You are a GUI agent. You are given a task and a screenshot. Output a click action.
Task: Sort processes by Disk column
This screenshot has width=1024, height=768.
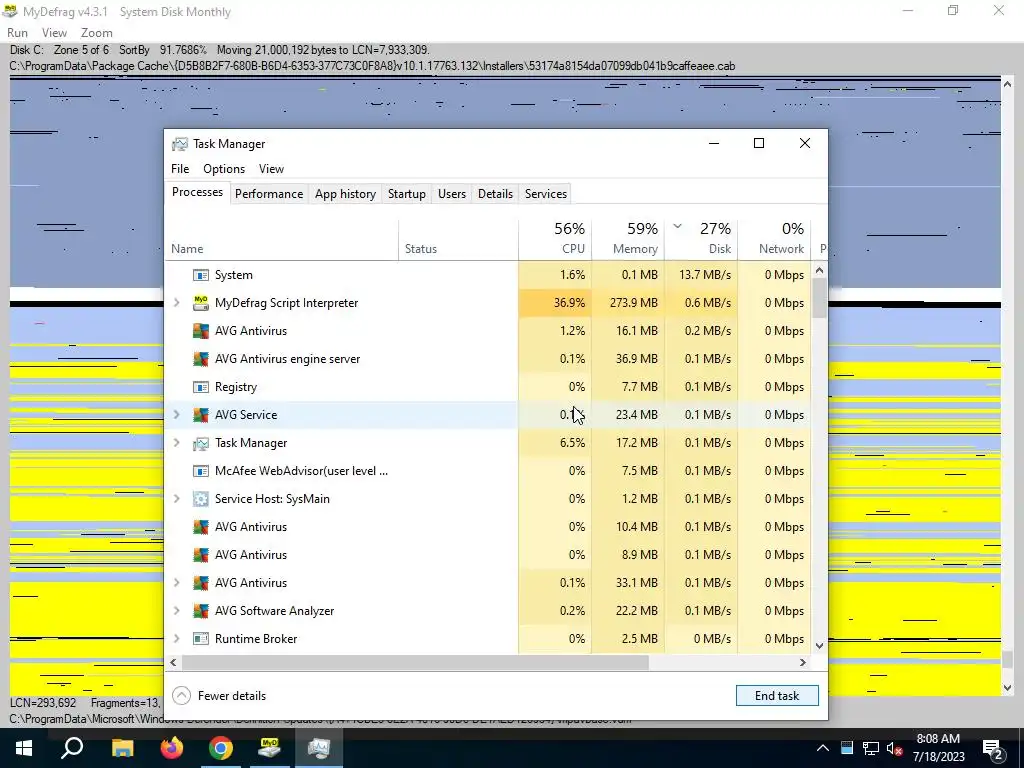(x=701, y=238)
